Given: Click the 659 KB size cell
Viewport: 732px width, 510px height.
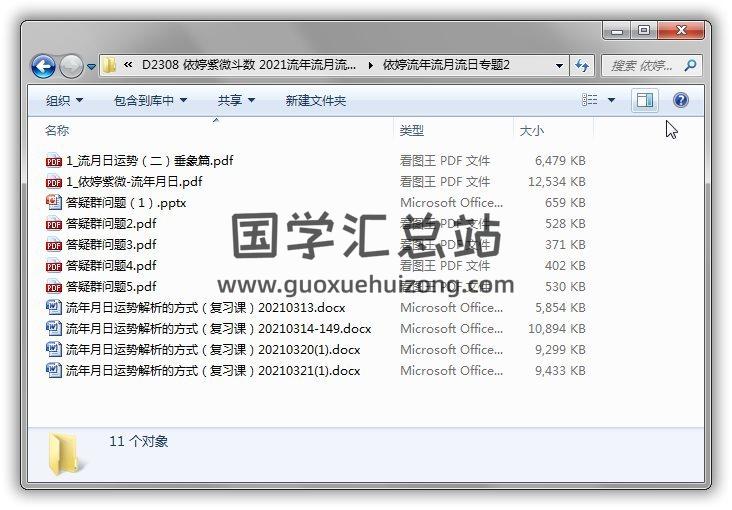Looking at the screenshot, I should point(565,203).
